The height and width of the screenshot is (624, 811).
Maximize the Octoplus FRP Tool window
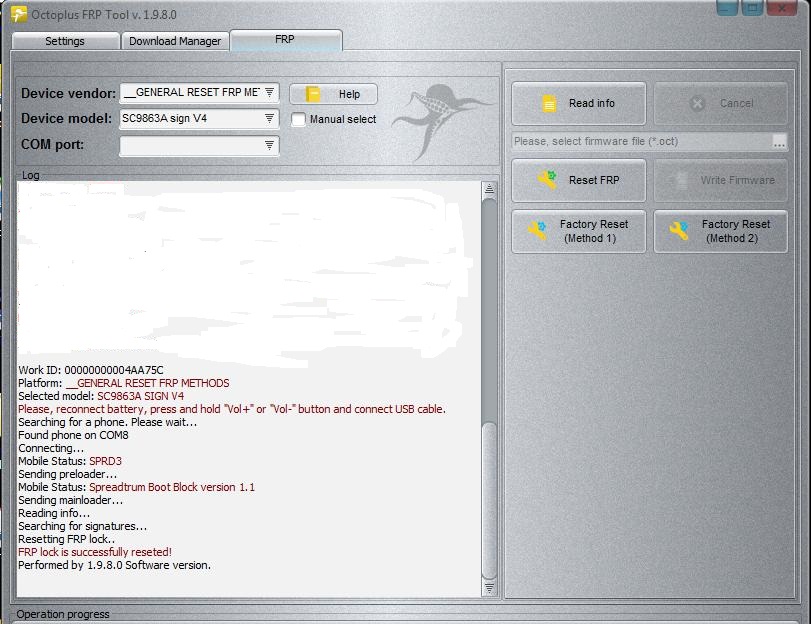tap(753, 8)
